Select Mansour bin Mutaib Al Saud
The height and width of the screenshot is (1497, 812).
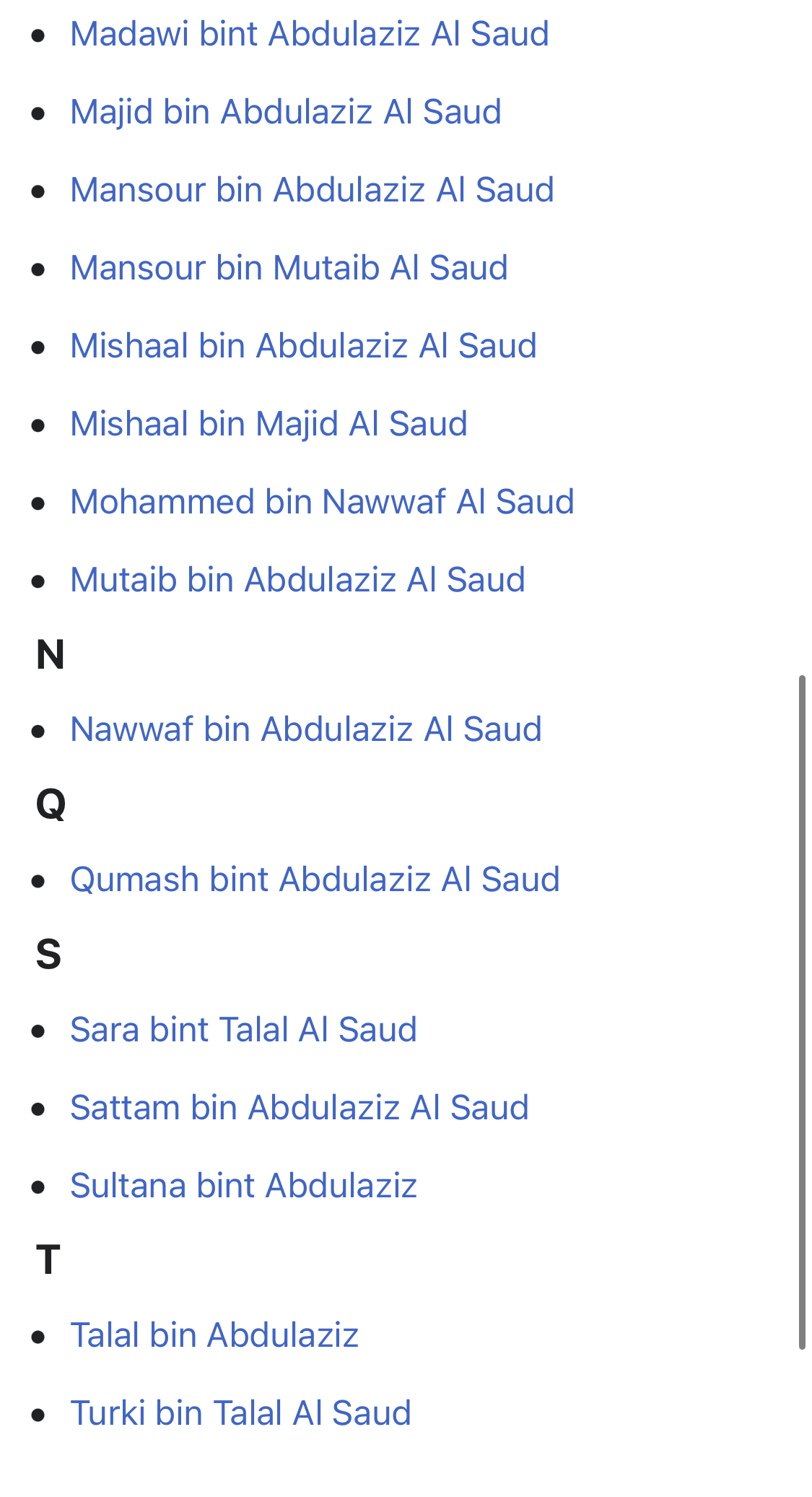(x=289, y=268)
